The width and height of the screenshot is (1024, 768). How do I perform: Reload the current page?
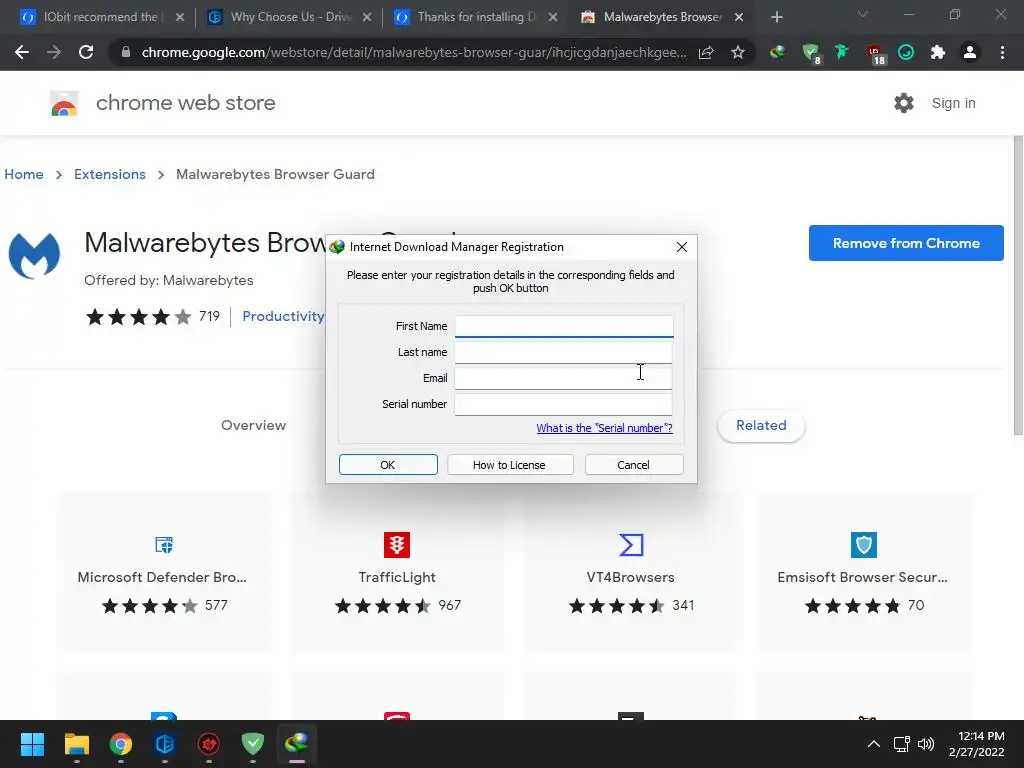86,52
